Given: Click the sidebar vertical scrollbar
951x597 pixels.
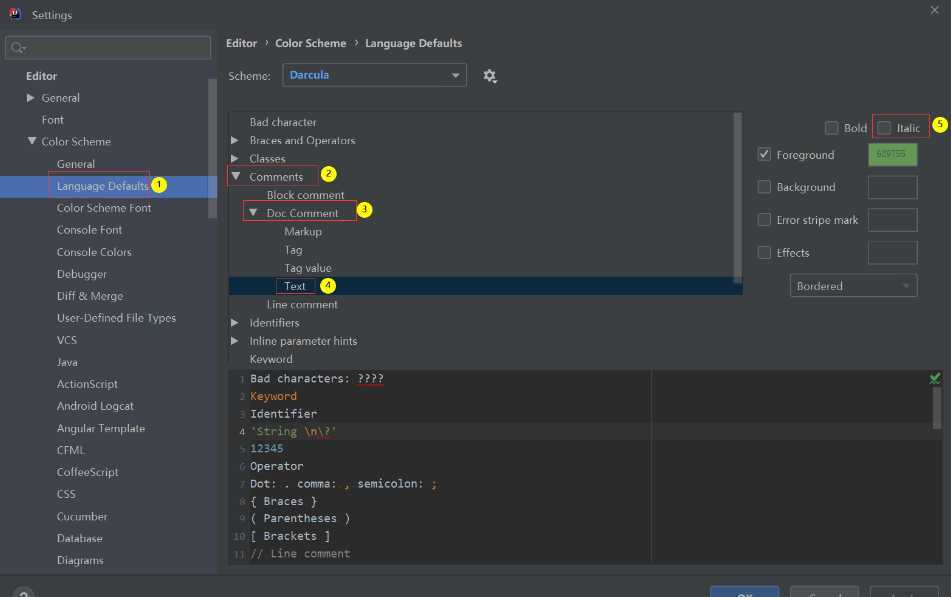Looking at the screenshot, I should [212, 149].
